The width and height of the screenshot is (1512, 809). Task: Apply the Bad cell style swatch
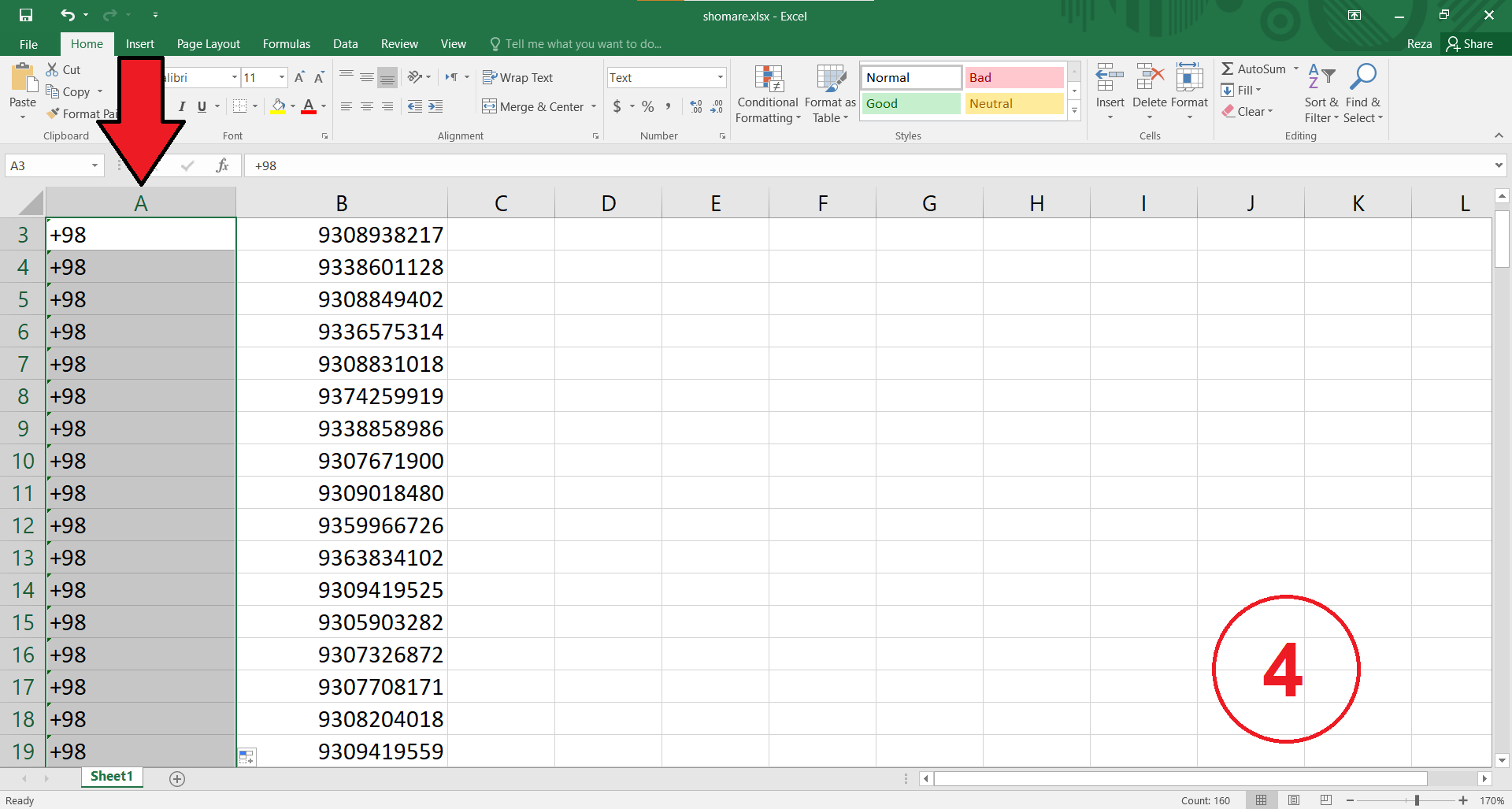click(x=1014, y=77)
